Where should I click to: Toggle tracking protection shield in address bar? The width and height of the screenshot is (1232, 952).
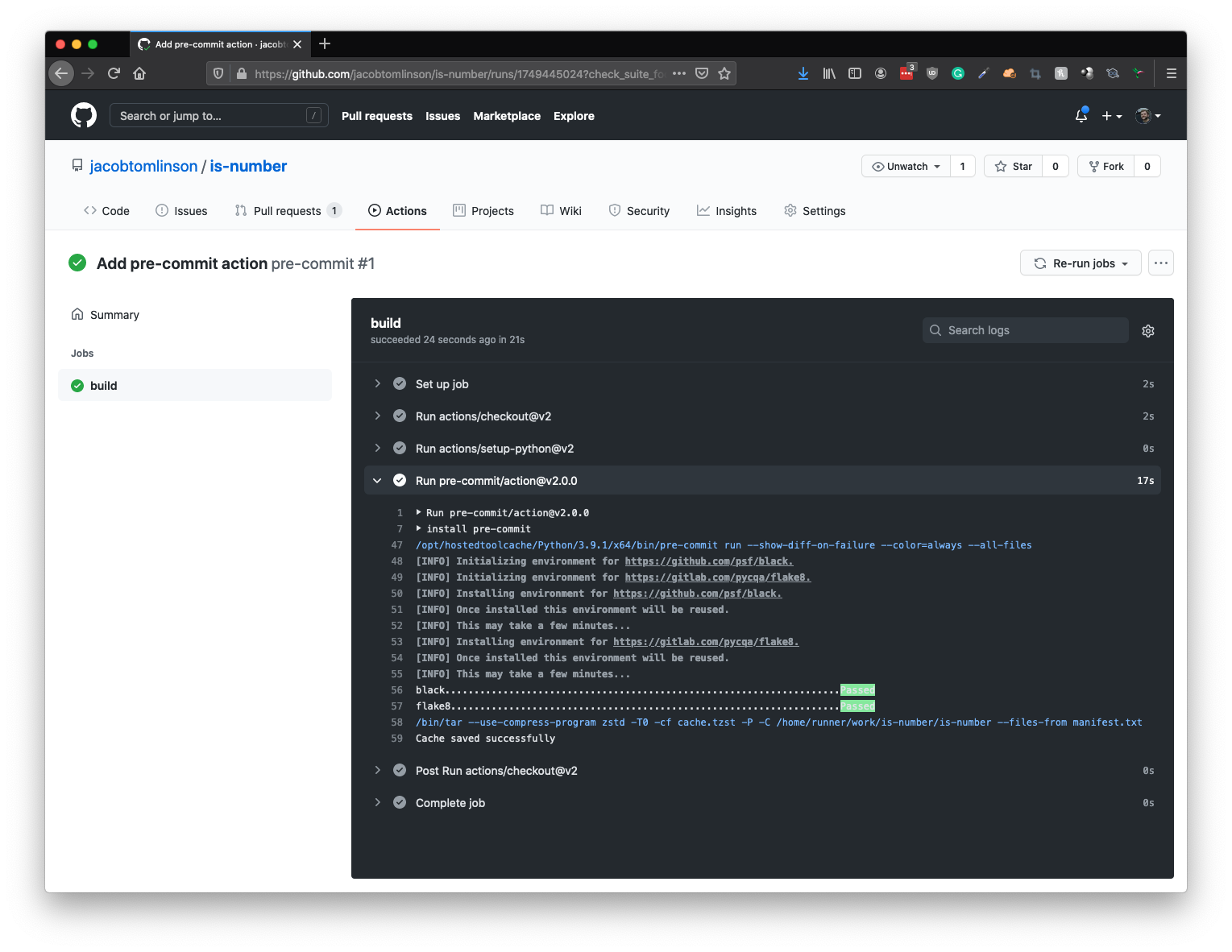[x=218, y=72]
